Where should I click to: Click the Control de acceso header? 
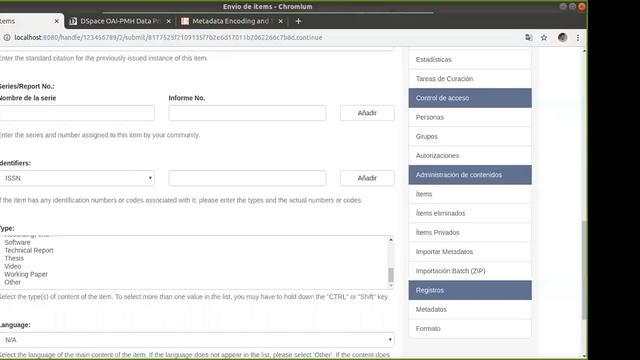(x=470, y=98)
